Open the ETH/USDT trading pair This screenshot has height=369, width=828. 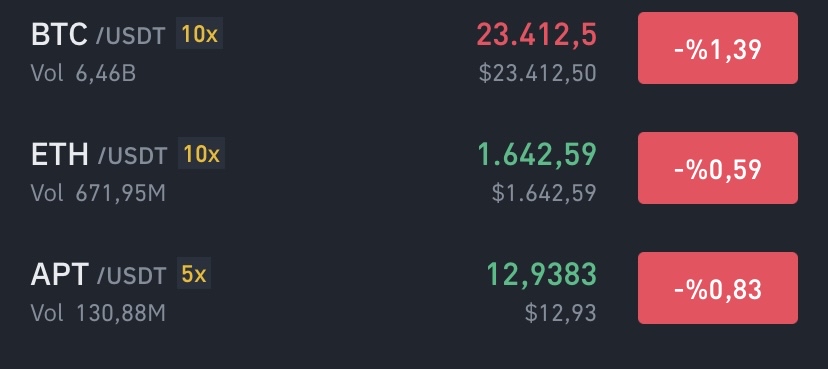[x=414, y=168]
